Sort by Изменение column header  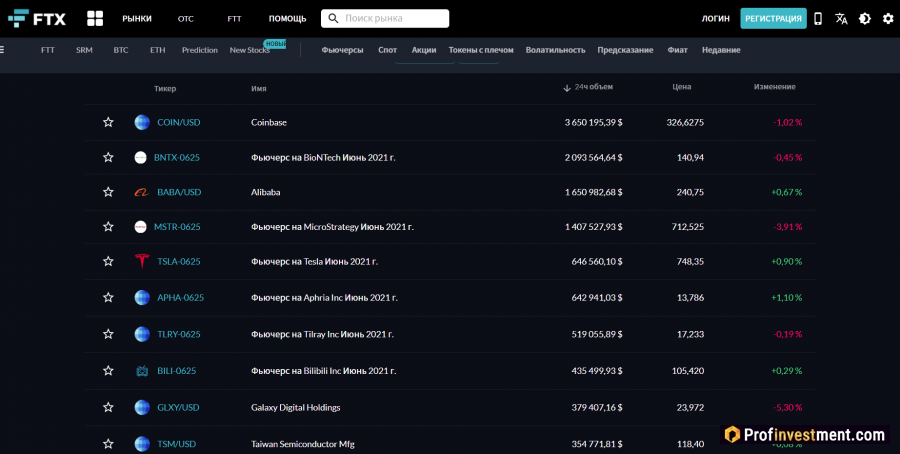pyautogui.click(x=774, y=87)
